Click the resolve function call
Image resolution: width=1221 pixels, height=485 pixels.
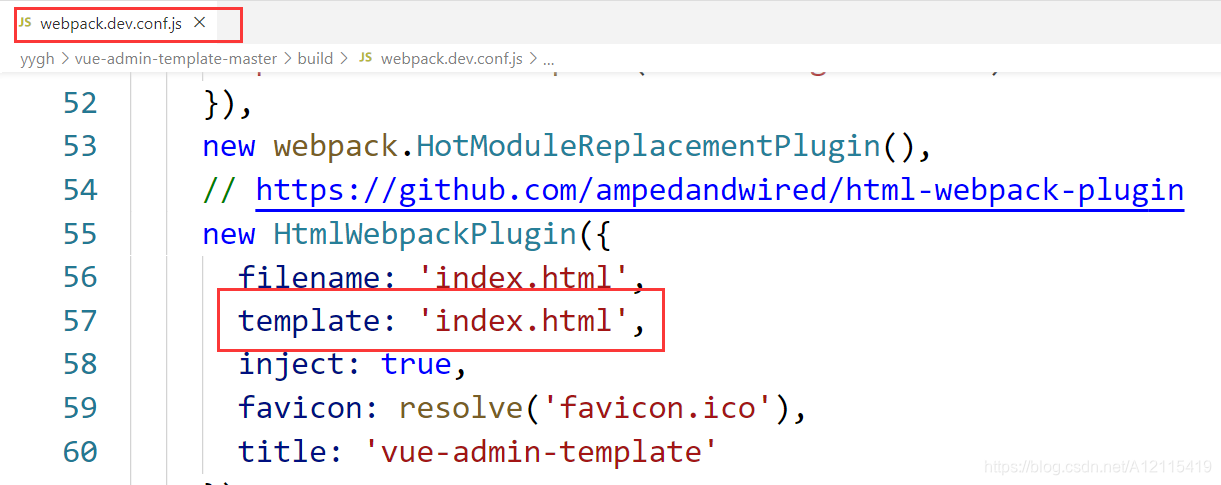click(460, 407)
